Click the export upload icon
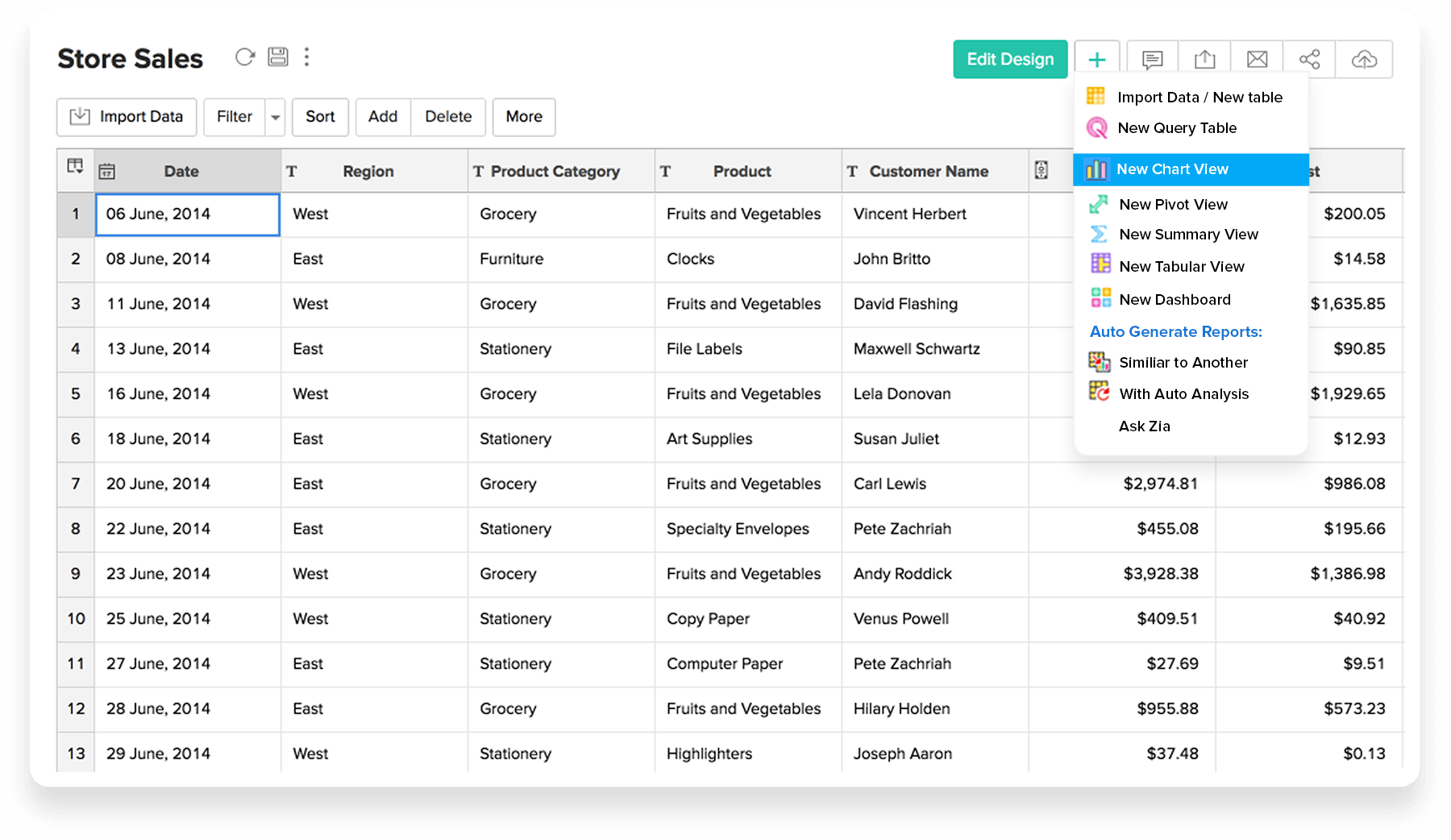Viewport: 1451px width, 840px height. click(1204, 60)
